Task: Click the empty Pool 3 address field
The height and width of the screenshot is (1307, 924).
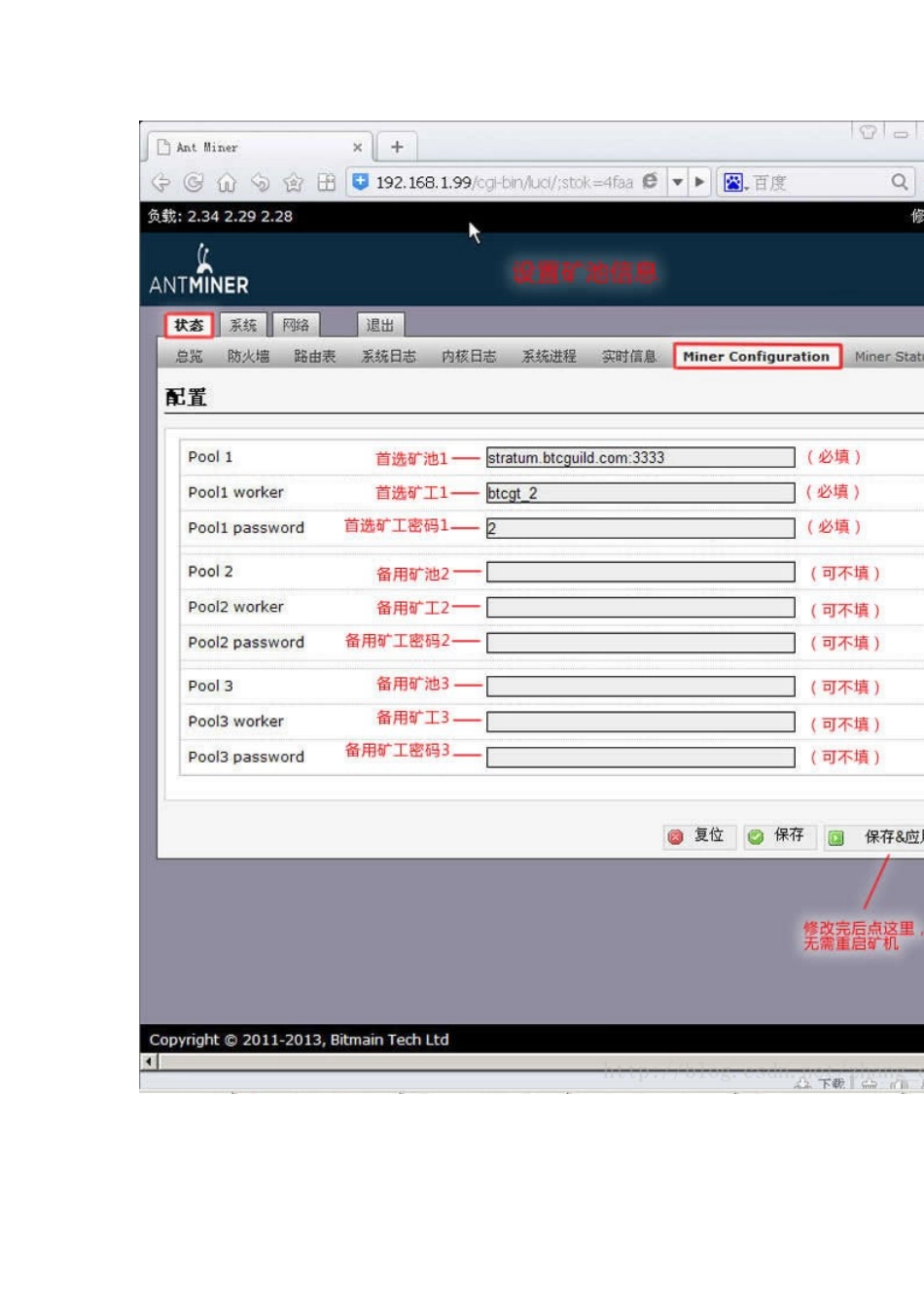Action: 641,687
